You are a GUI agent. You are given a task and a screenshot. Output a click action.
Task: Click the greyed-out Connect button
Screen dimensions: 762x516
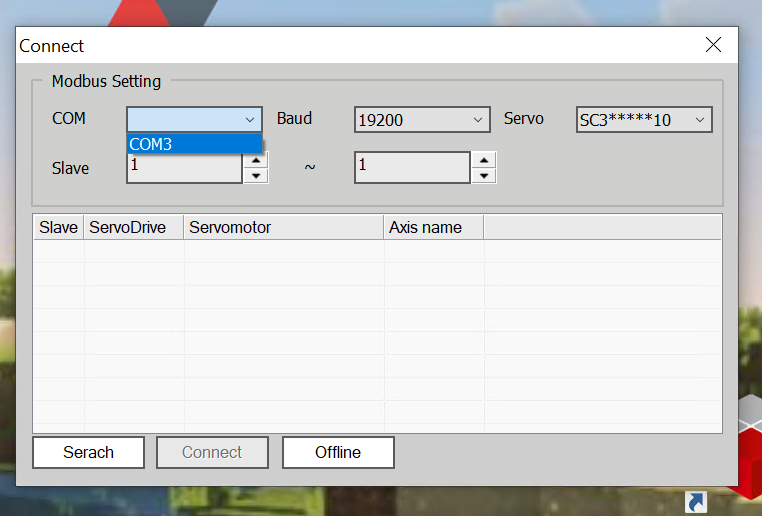tap(212, 452)
